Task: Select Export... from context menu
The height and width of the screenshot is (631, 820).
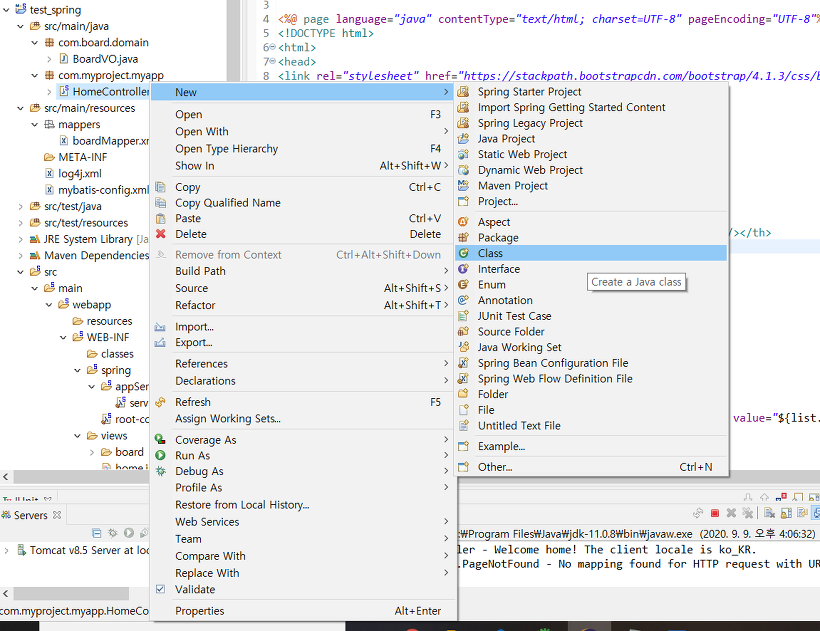Action: (x=303, y=342)
